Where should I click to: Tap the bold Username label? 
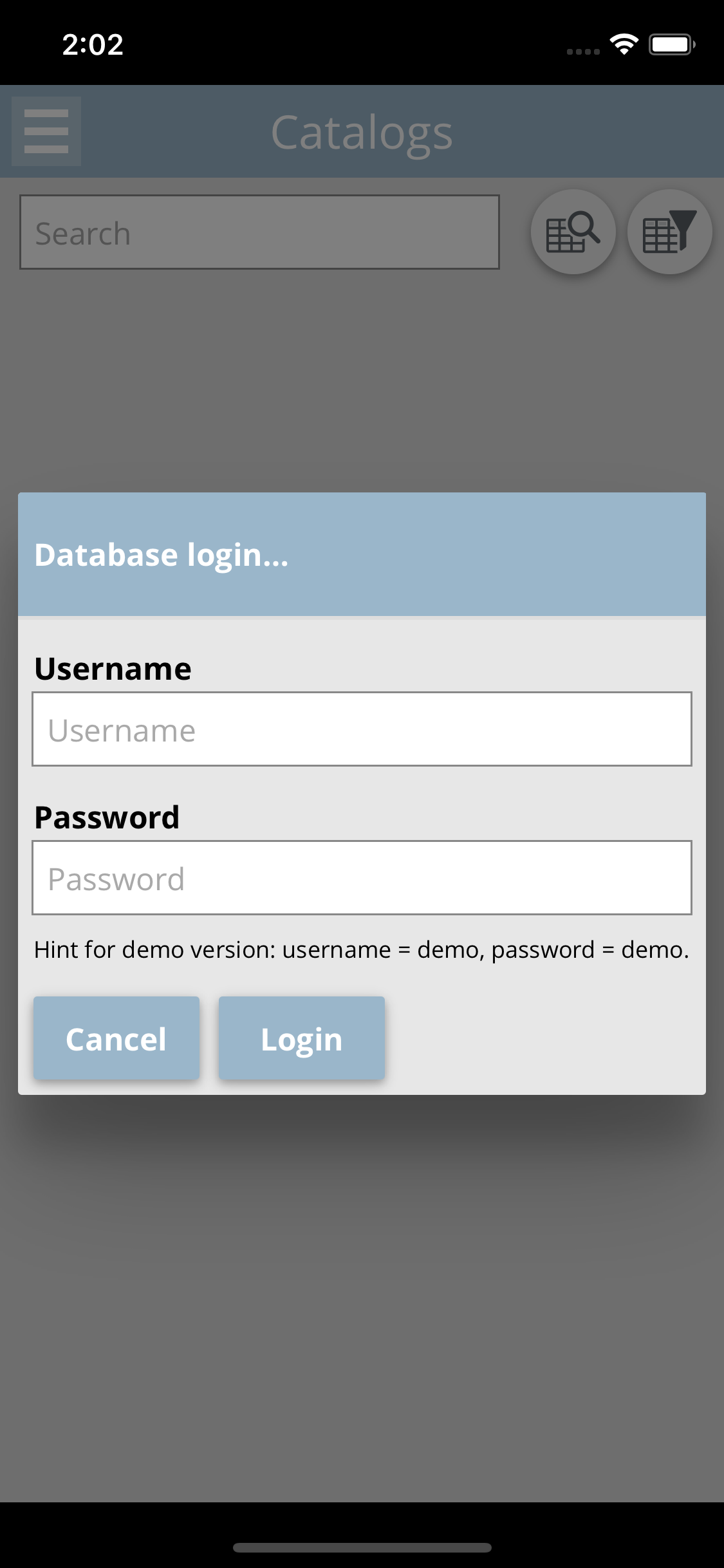[113, 669]
